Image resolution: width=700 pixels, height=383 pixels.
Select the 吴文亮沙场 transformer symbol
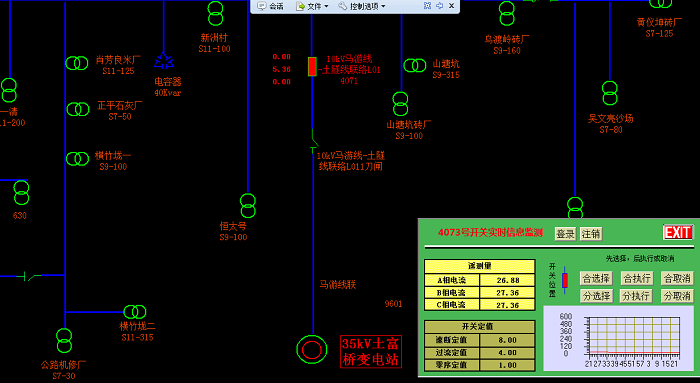(x=610, y=93)
